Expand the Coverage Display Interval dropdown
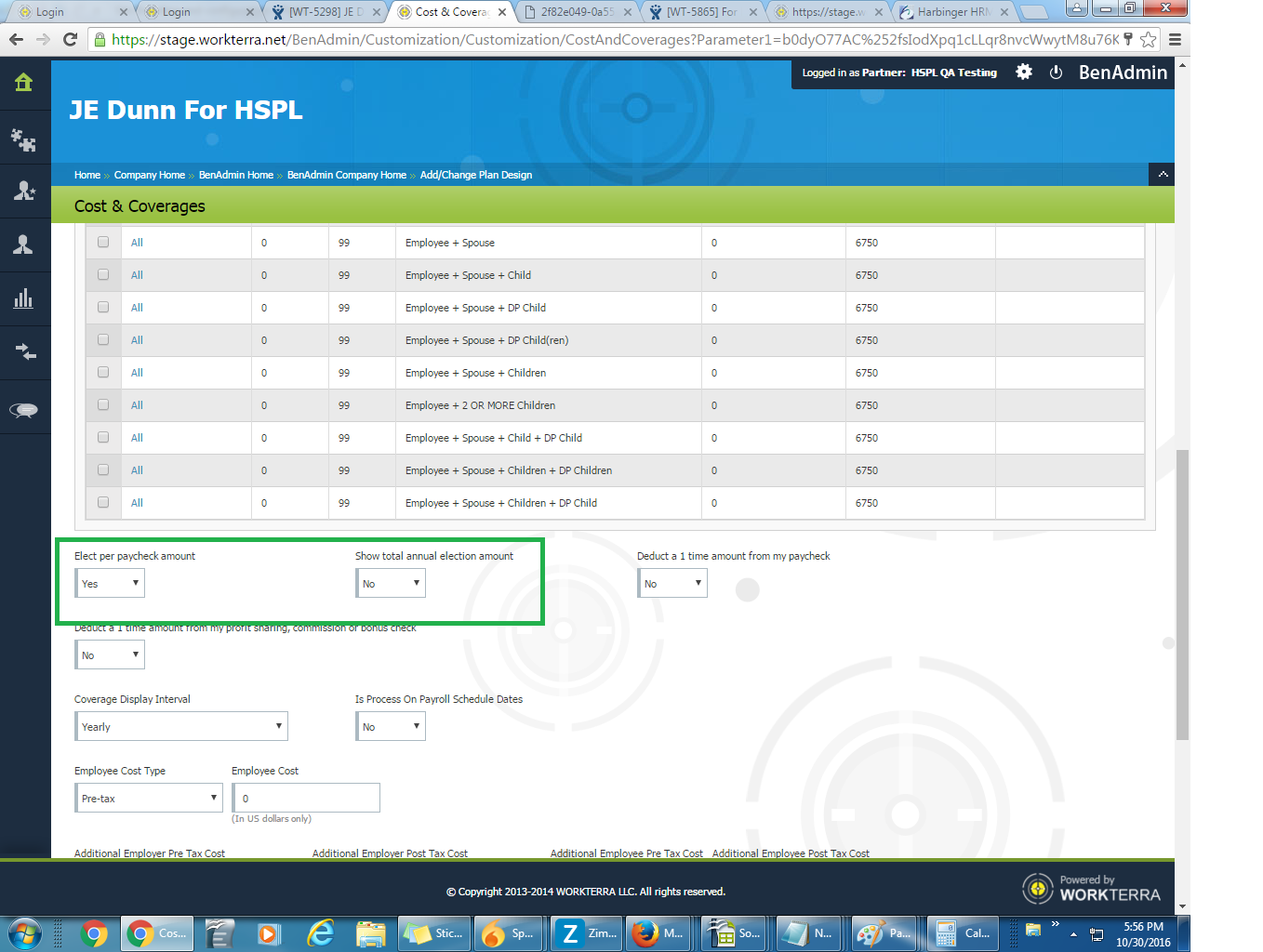Image resolution: width=1263 pixels, height=952 pixels. click(181, 727)
